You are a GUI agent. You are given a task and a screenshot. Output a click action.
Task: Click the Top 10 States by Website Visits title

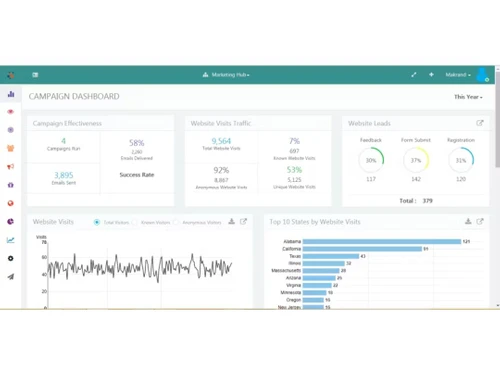coord(315,222)
